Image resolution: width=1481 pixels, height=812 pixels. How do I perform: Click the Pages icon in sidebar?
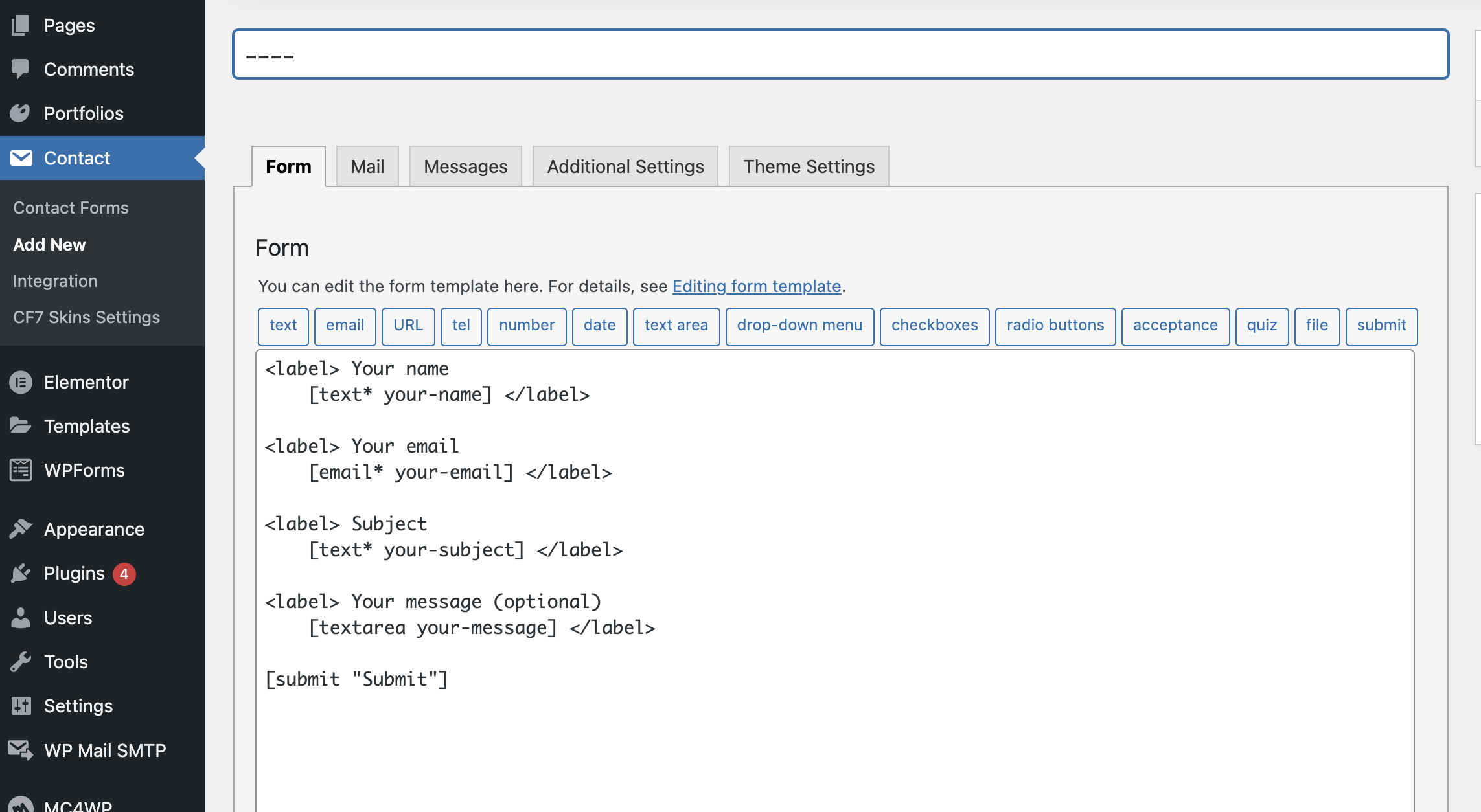(20, 25)
